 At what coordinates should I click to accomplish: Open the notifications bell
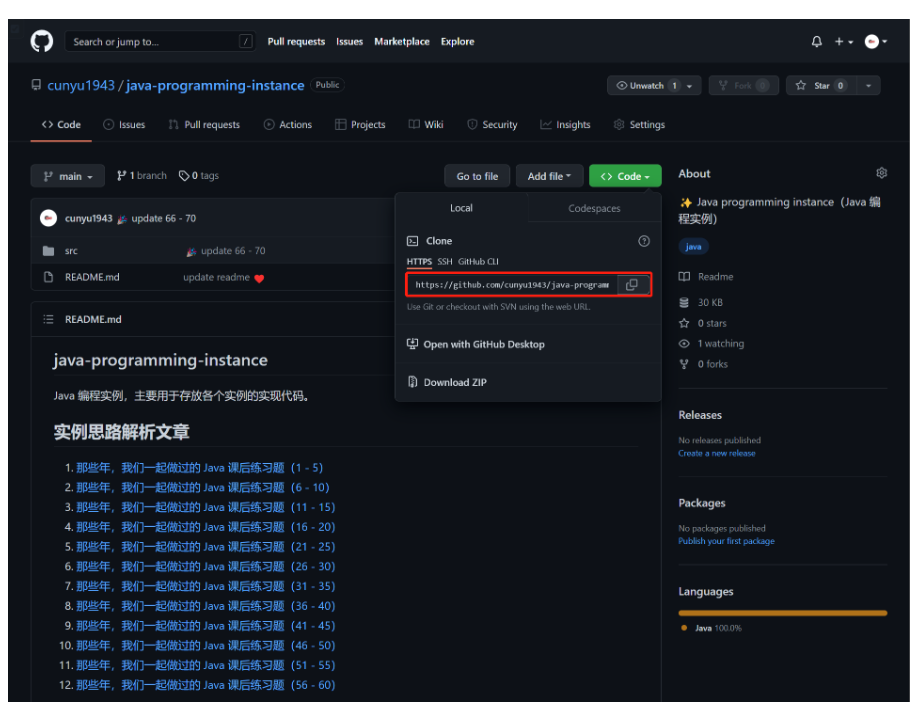click(816, 42)
